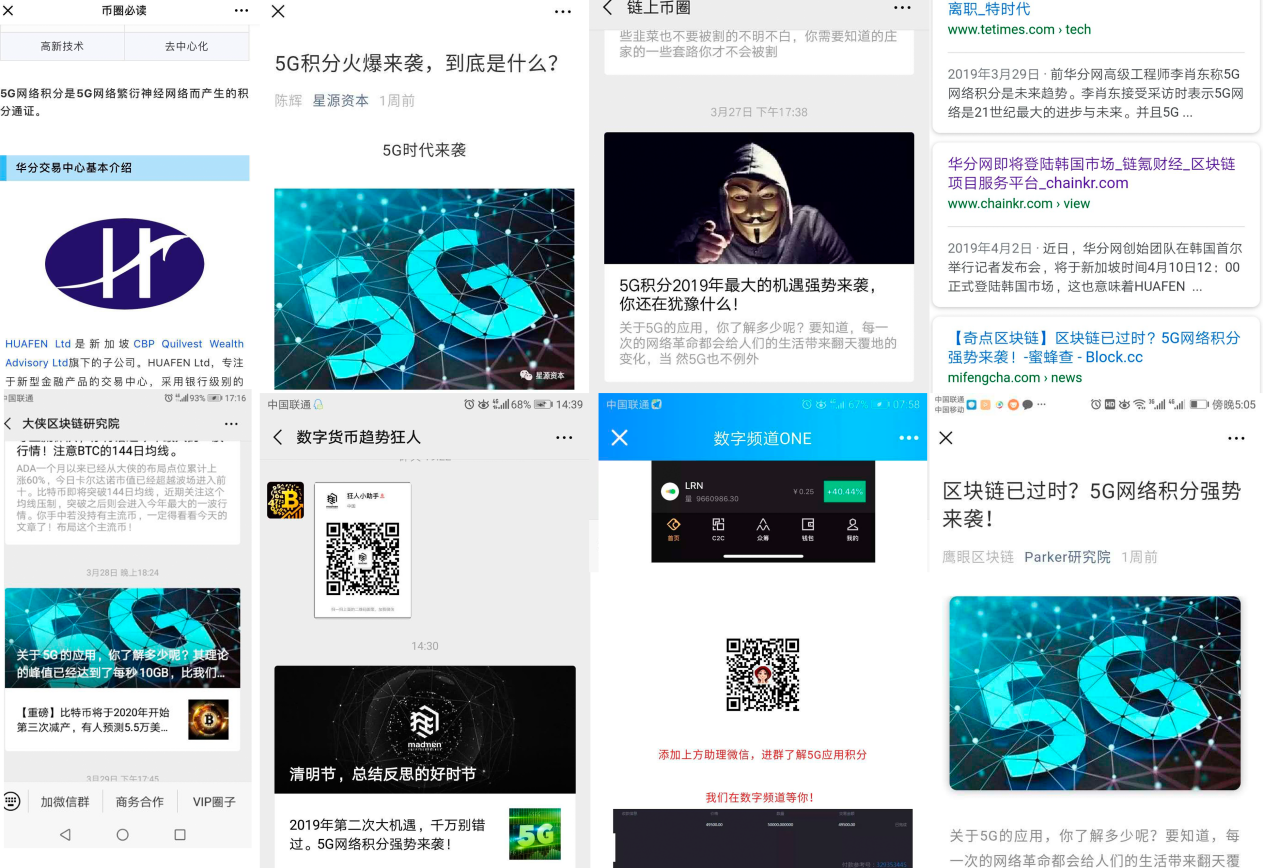
Task: Open the more menu in 数字频道ONE
Action: (x=908, y=438)
